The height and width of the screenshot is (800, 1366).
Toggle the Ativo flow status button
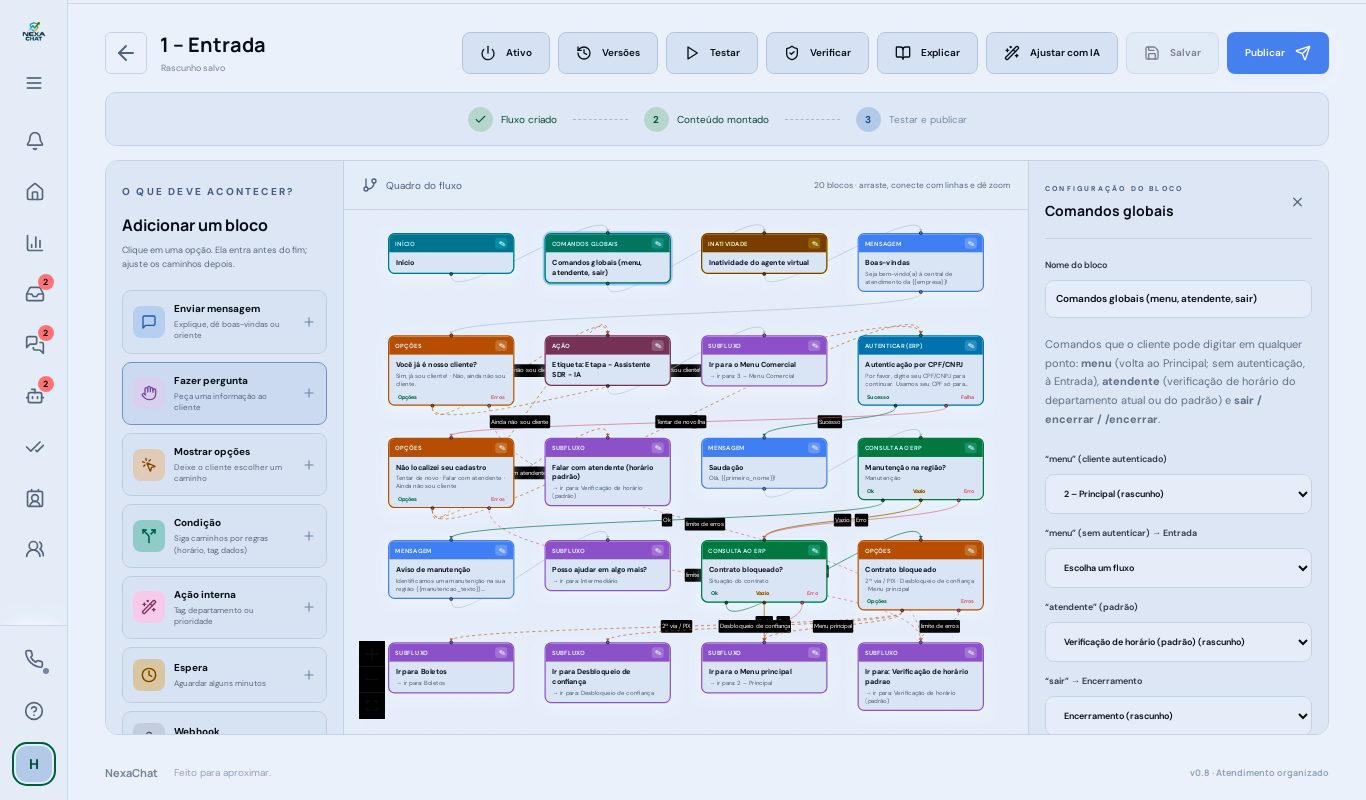pyautogui.click(x=506, y=53)
